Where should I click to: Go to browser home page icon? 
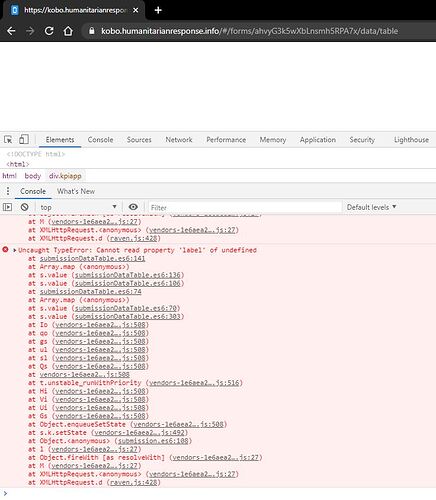(68, 31)
